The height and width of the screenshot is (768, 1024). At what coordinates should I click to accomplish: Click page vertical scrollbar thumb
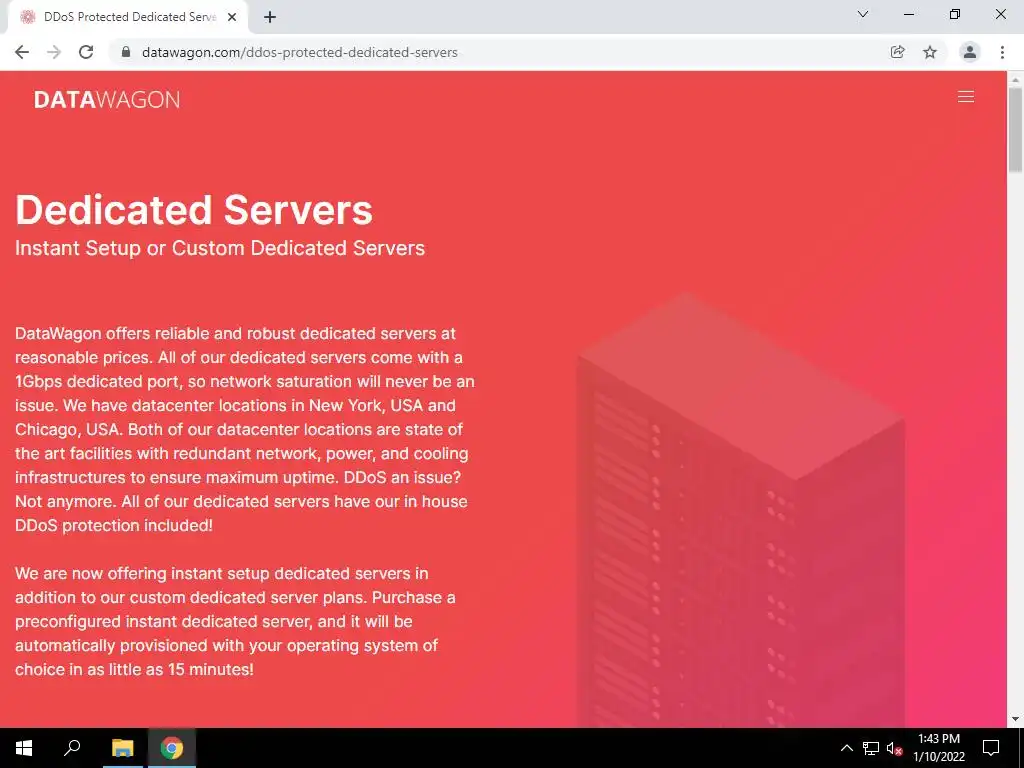tap(1015, 129)
